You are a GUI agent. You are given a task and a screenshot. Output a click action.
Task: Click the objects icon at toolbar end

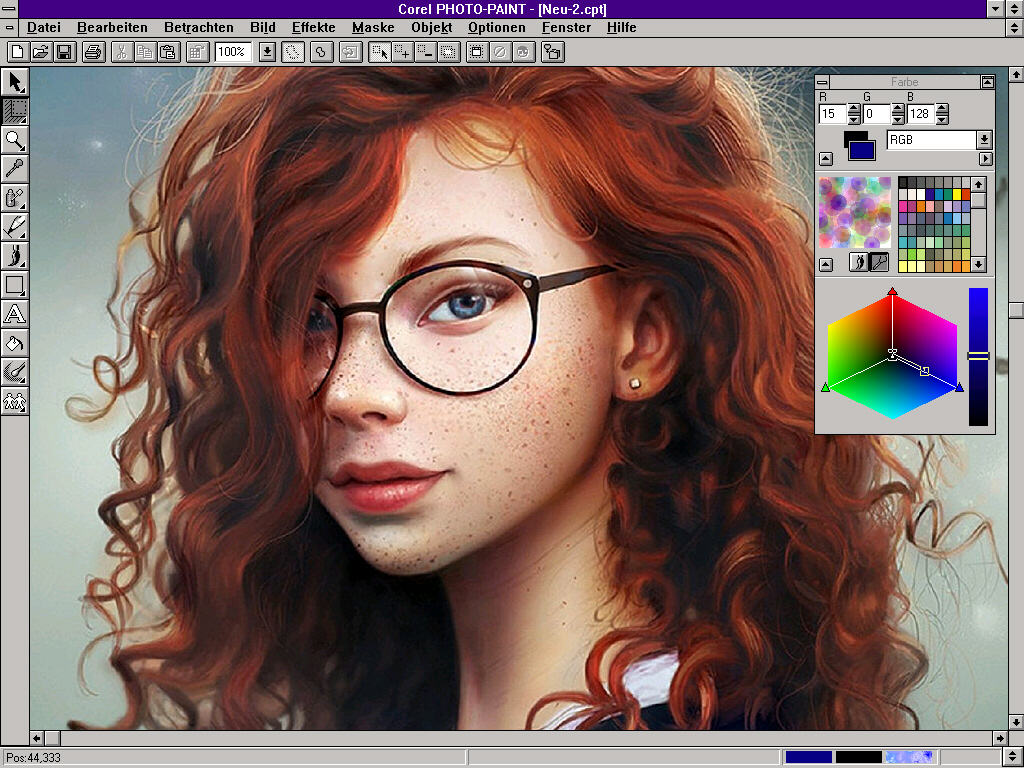552,52
